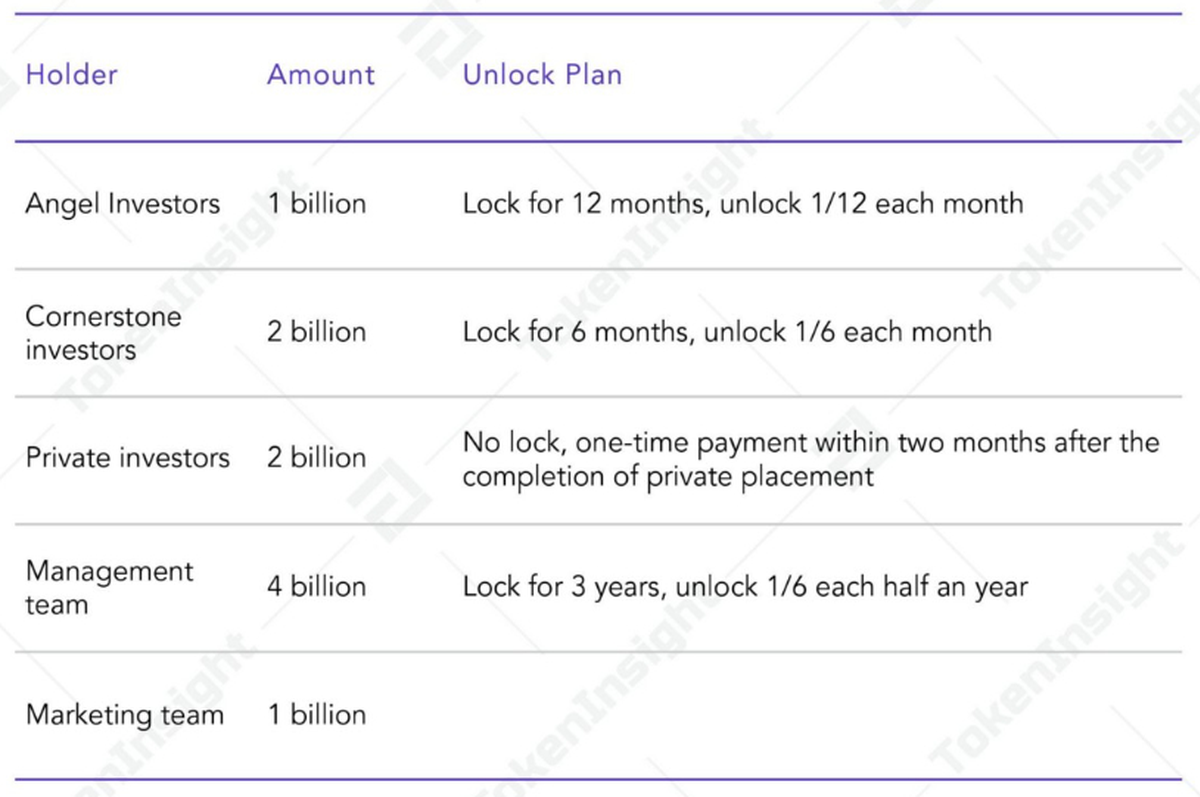Viewport: 1200px width, 797px height.
Task: Click Angel Investors' 1 billion amount
Action: coord(316,204)
